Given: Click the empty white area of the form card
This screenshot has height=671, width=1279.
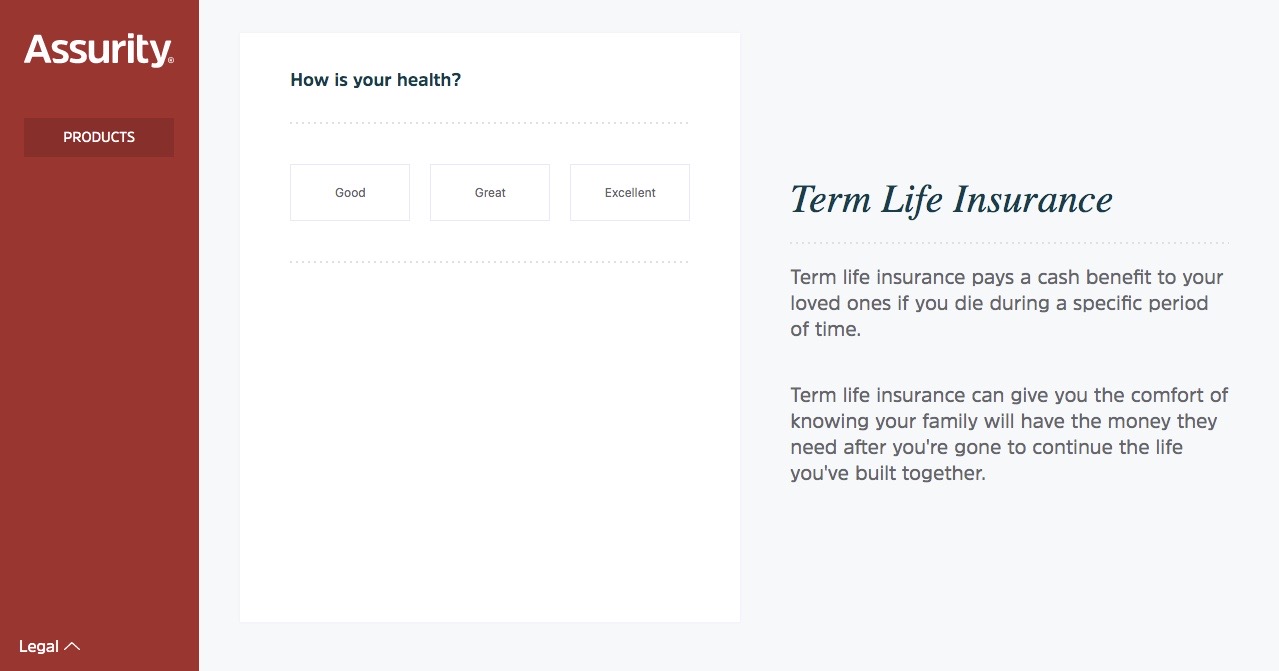Looking at the screenshot, I should coord(489,440).
